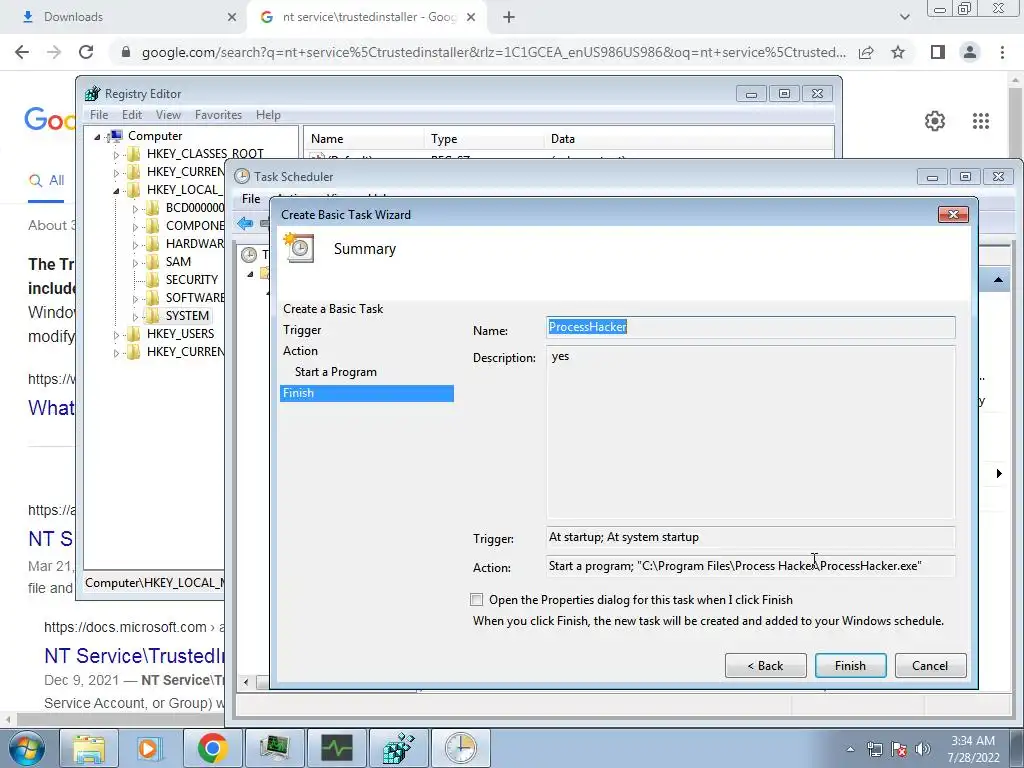Open Chrome profile avatar
1024x768 pixels.
(x=970, y=52)
